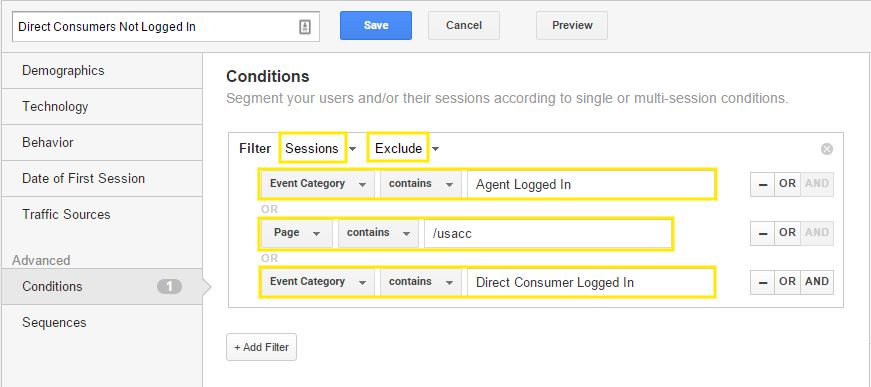
Task: Add OR condition after Agent Logged In row
Action: (787, 184)
